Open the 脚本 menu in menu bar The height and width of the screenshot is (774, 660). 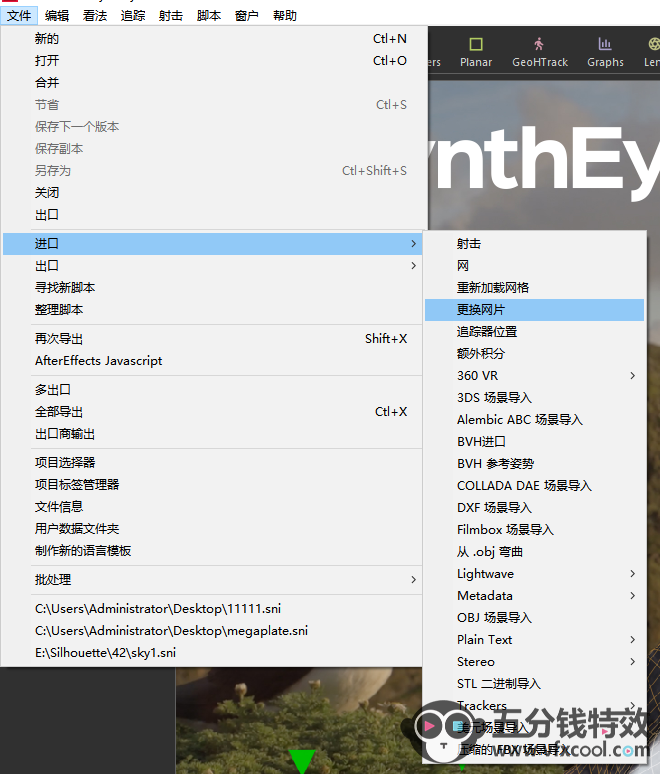point(209,16)
